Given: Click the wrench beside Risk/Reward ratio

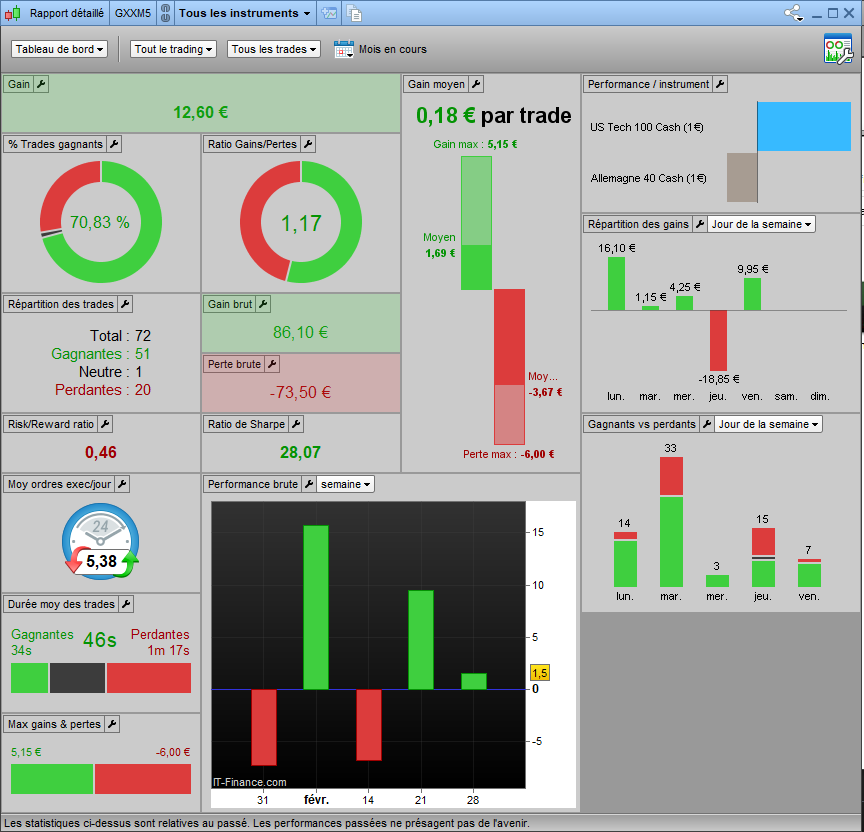Looking at the screenshot, I should [105, 424].
